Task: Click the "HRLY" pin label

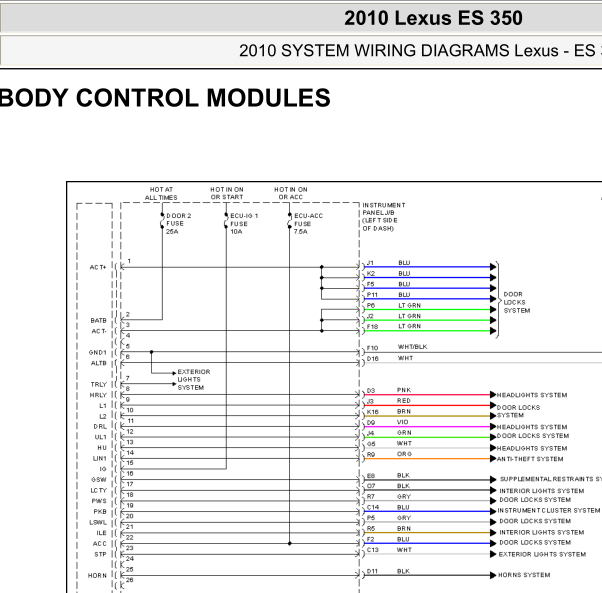Action: pos(98,395)
